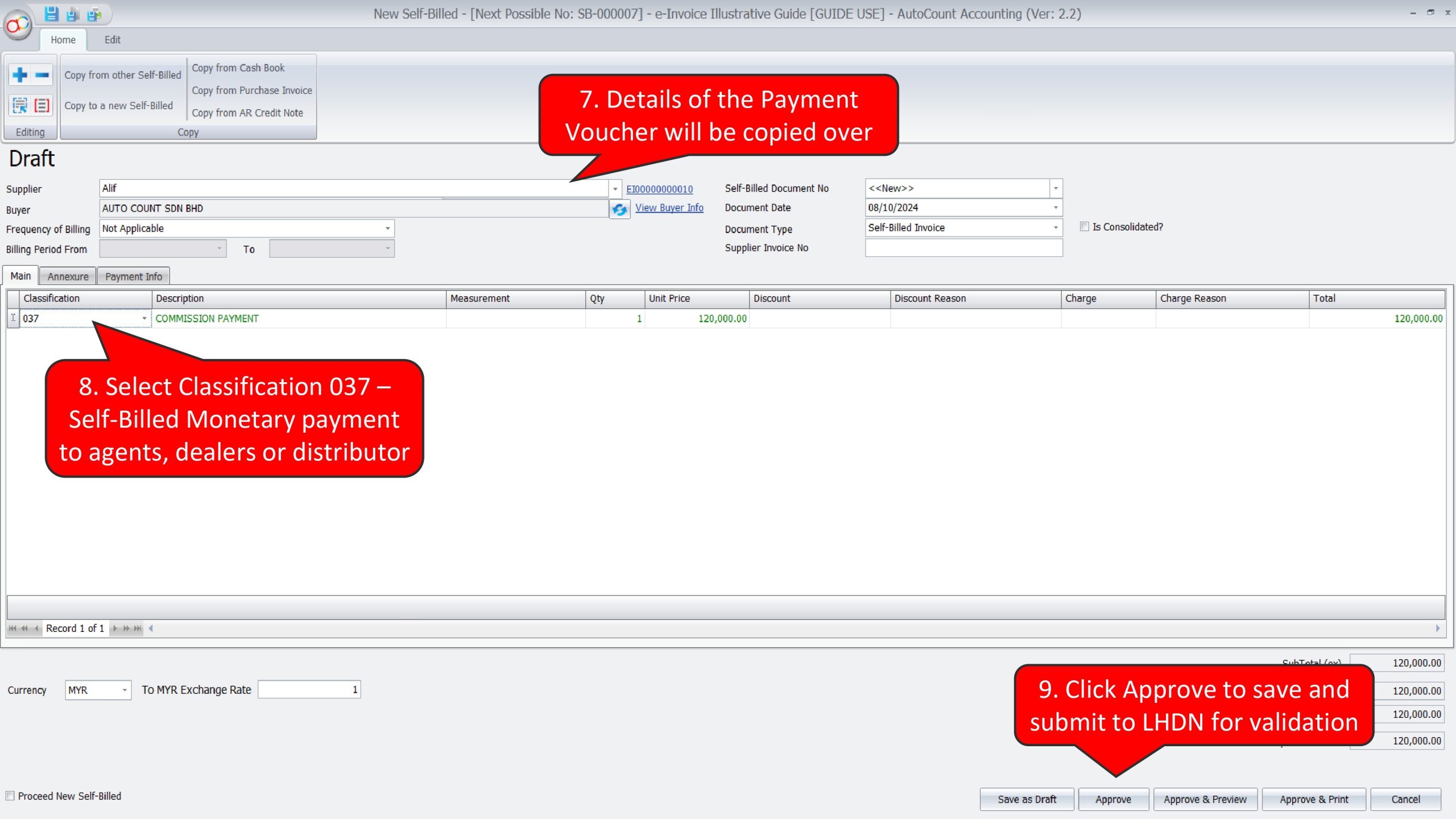Image resolution: width=1456 pixels, height=819 pixels.
Task: Click Copy from Purchase Invoice
Action: click(251, 90)
